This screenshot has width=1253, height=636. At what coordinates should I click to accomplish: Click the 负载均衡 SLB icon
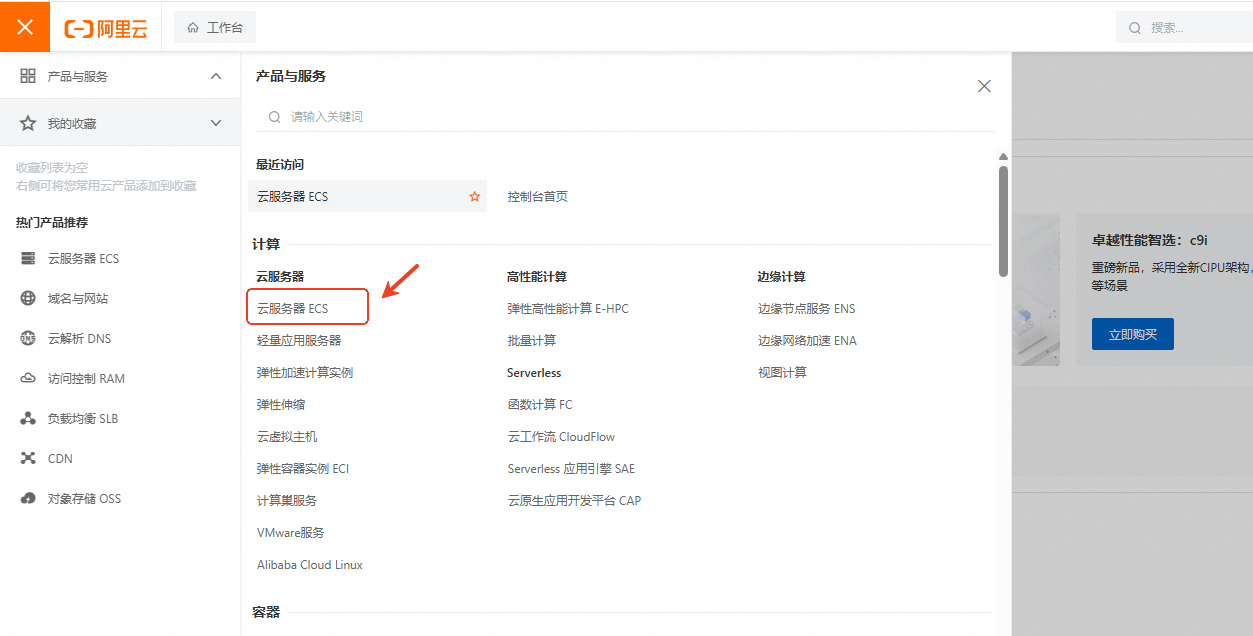pos(28,418)
